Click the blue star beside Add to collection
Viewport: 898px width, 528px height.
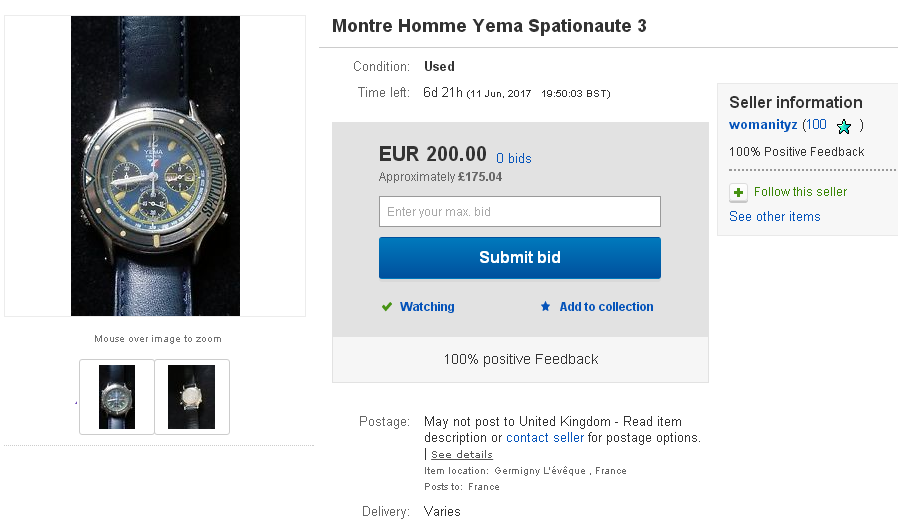(545, 307)
